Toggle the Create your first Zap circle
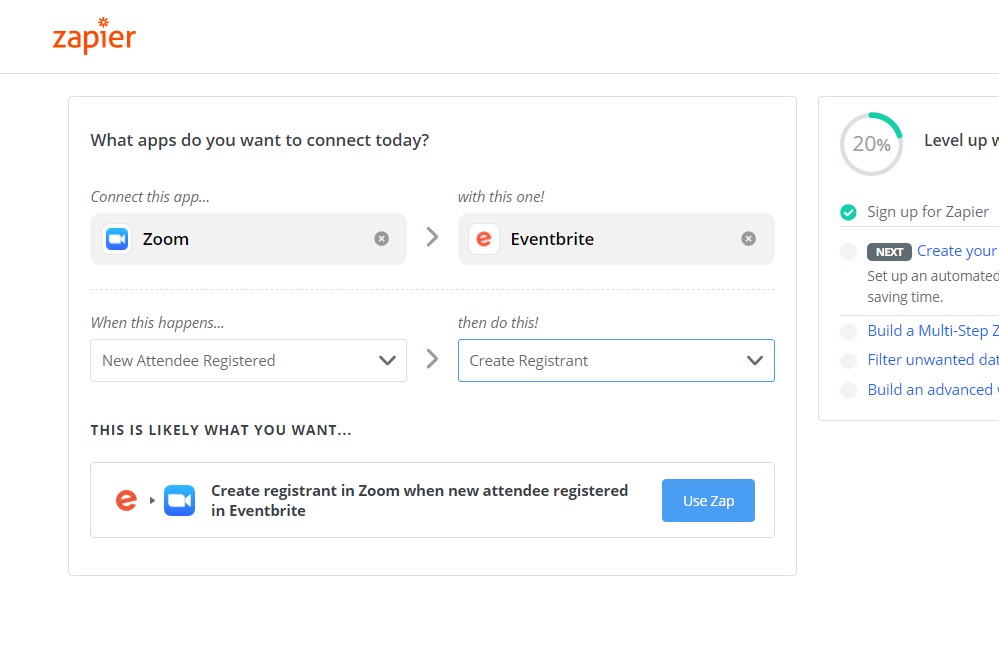Screen dimensions: 999x652 point(848,251)
